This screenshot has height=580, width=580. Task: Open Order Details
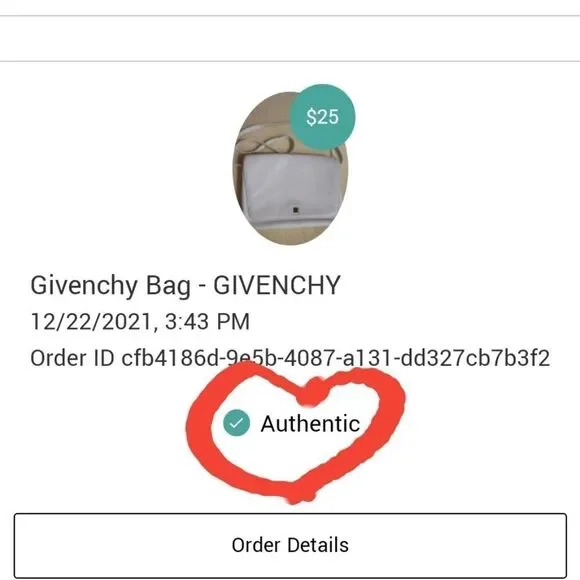pos(290,545)
